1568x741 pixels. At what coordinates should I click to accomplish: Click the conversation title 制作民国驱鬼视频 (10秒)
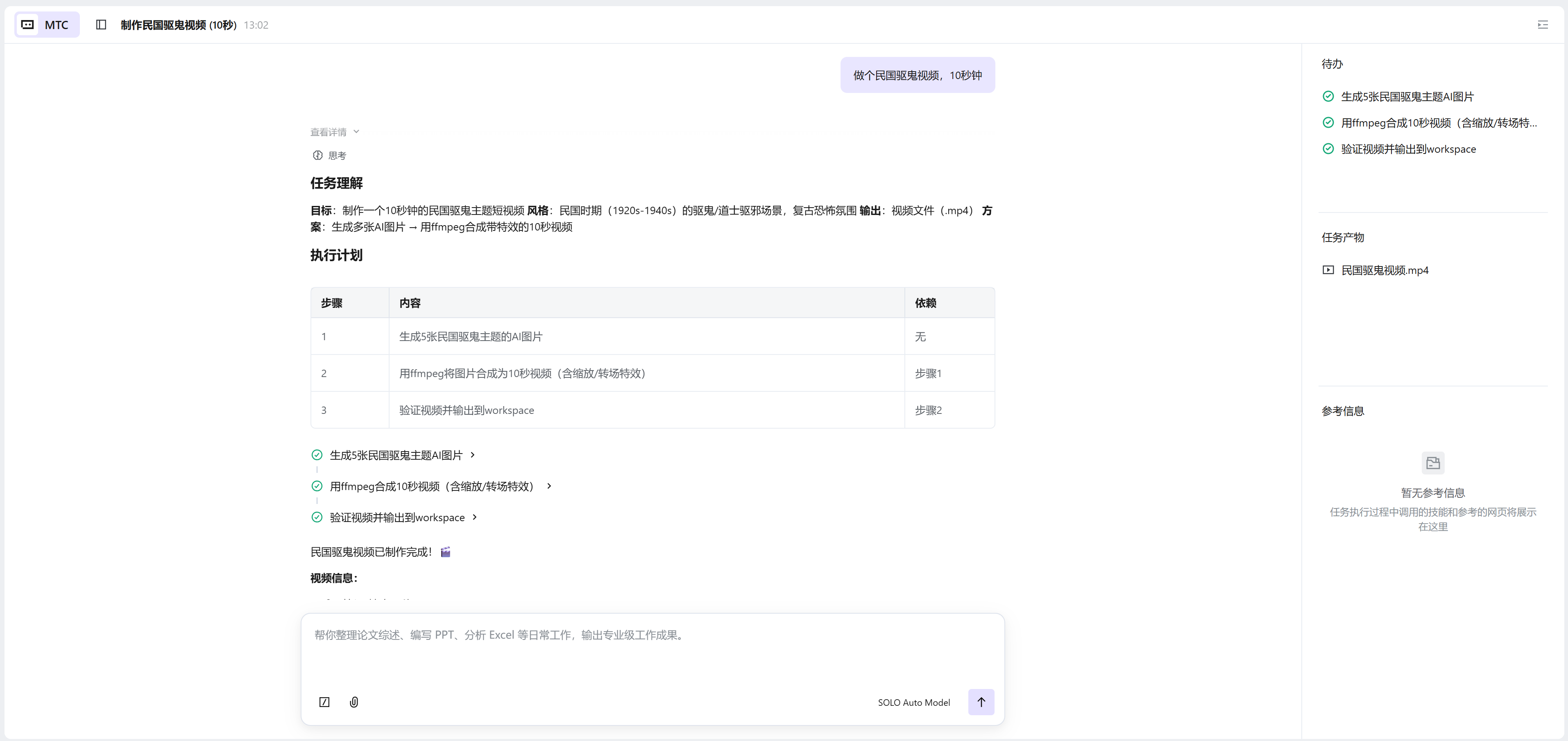[178, 25]
